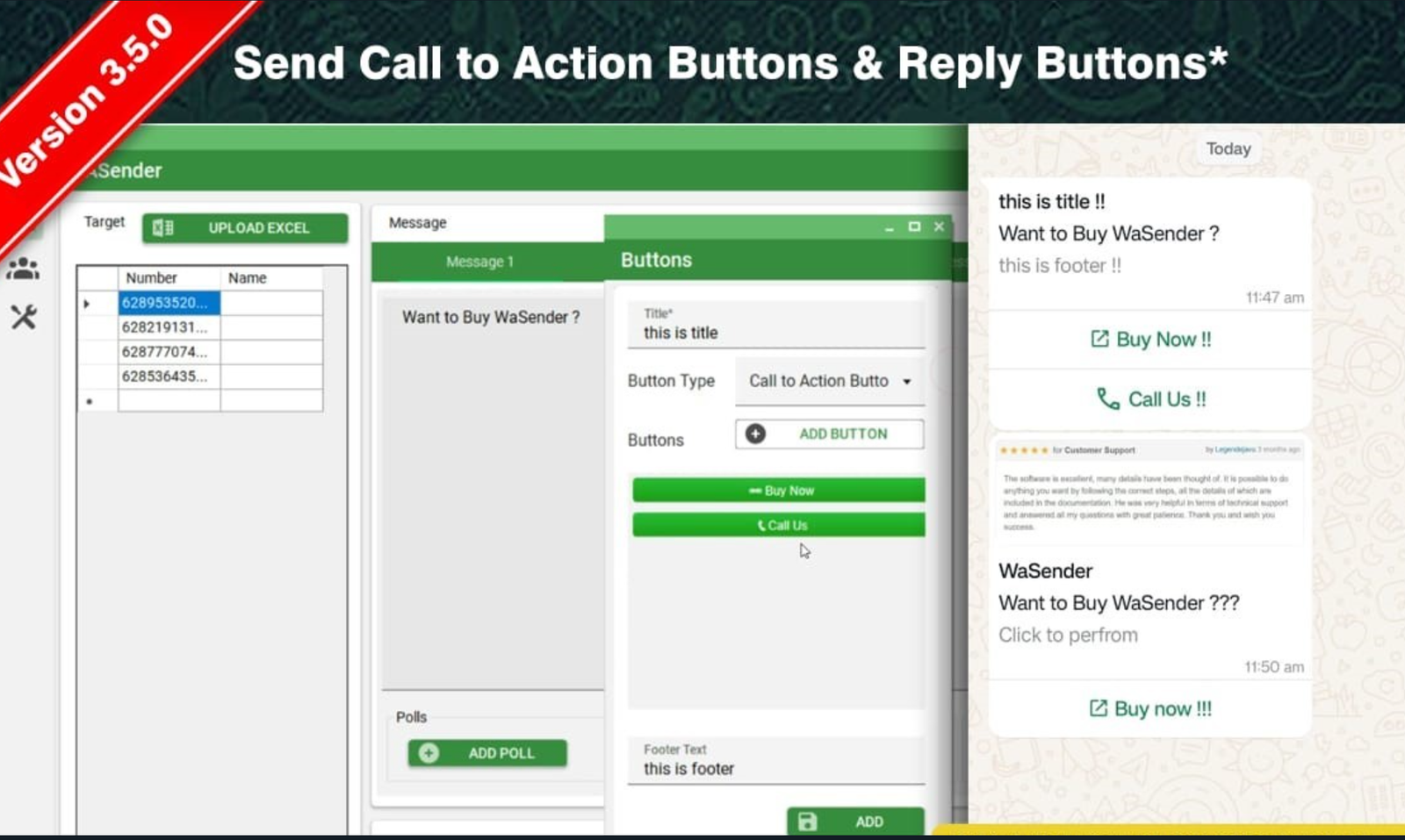Click the external link icon beside Buy Now !!
The height and width of the screenshot is (840, 1405).
(x=1099, y=339)
